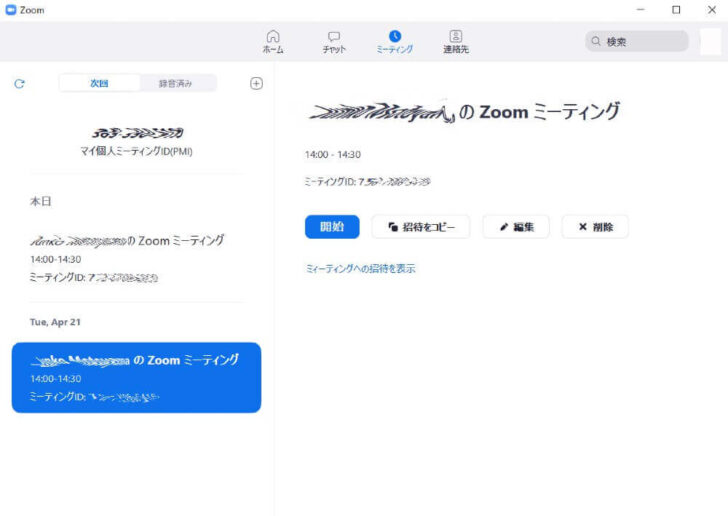Refresh the meeting list with the reload icon
728x516 pixels.
pos(19,84)
